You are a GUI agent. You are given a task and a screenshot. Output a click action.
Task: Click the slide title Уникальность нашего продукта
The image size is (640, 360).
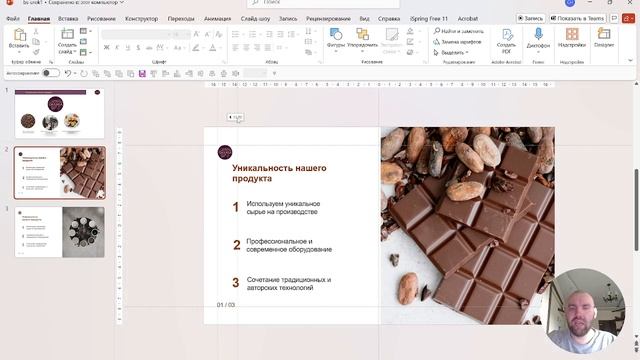click(279, 173)
